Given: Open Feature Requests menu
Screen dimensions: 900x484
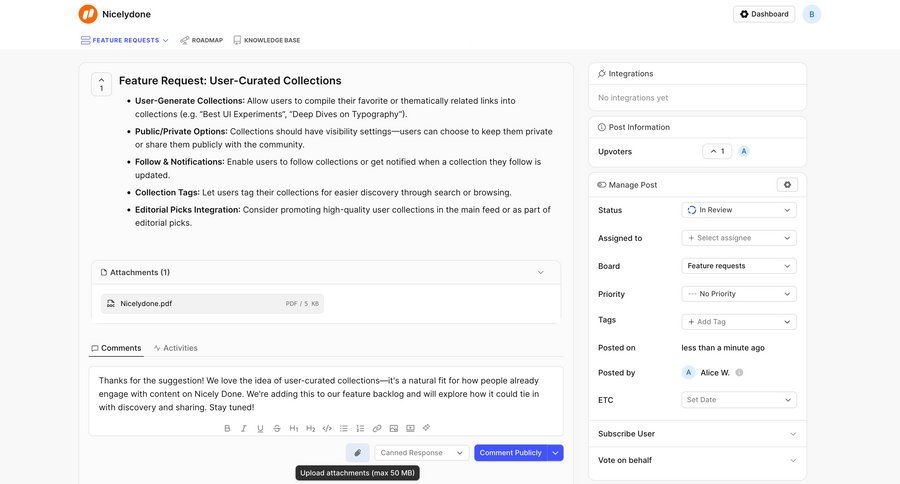Looking at the screenshot, I should 125,40.
